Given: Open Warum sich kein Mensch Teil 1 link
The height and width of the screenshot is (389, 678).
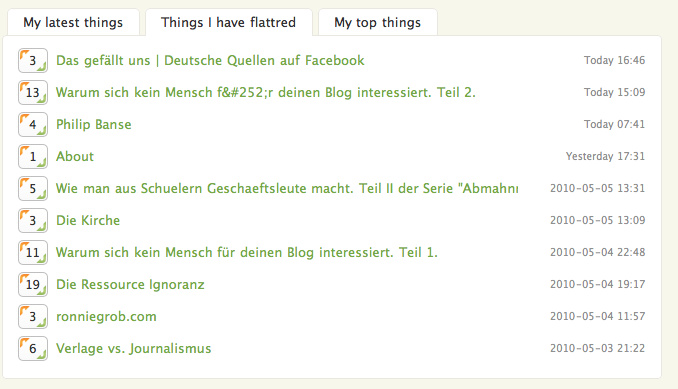Looking at the screenshot, I should (x=247, y=252).
